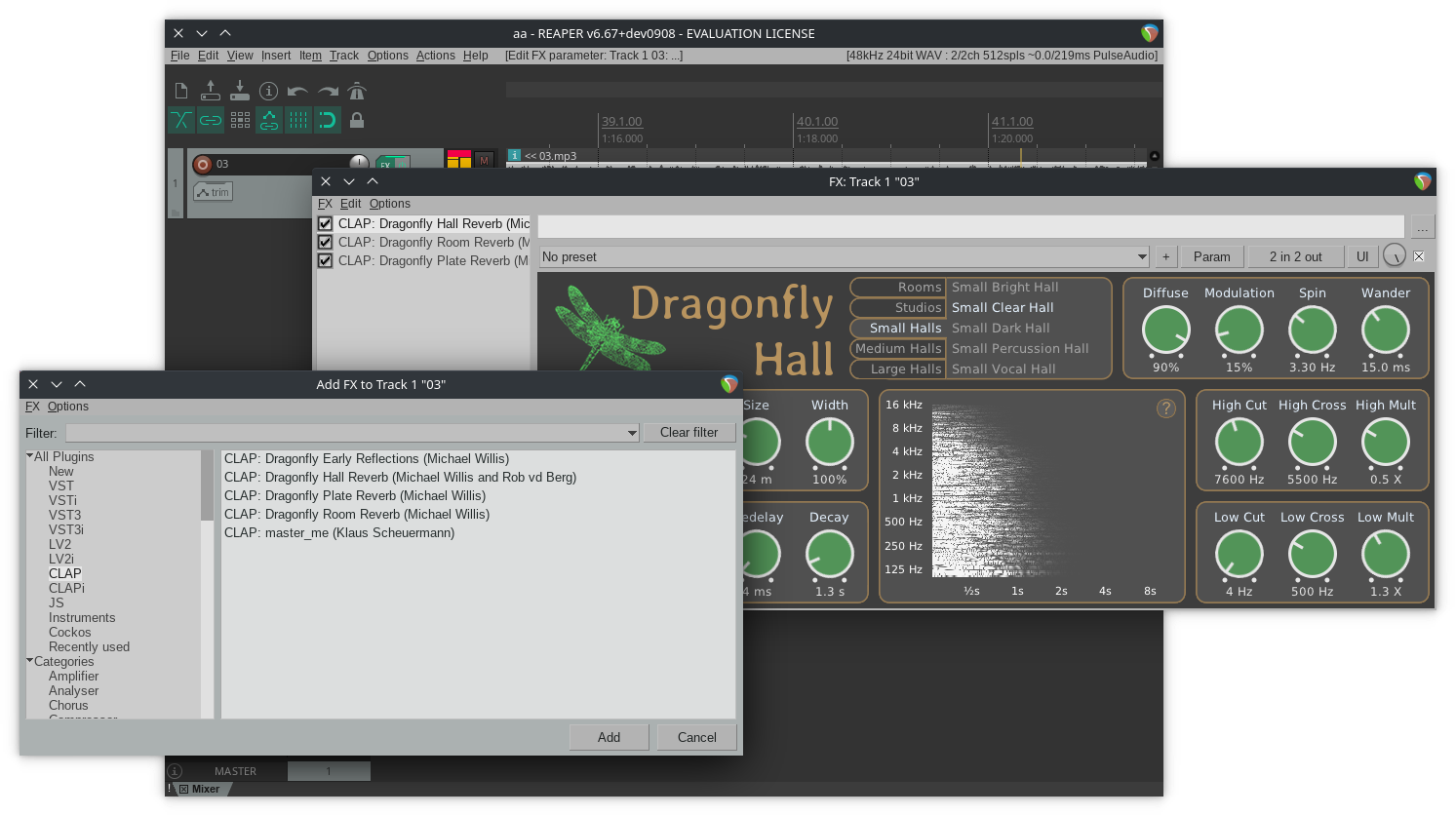Click the High Cut knob at 7600 Hz
This screenshot has width=1456, height=816.
pyautogui.click(x=1239, y=443)
